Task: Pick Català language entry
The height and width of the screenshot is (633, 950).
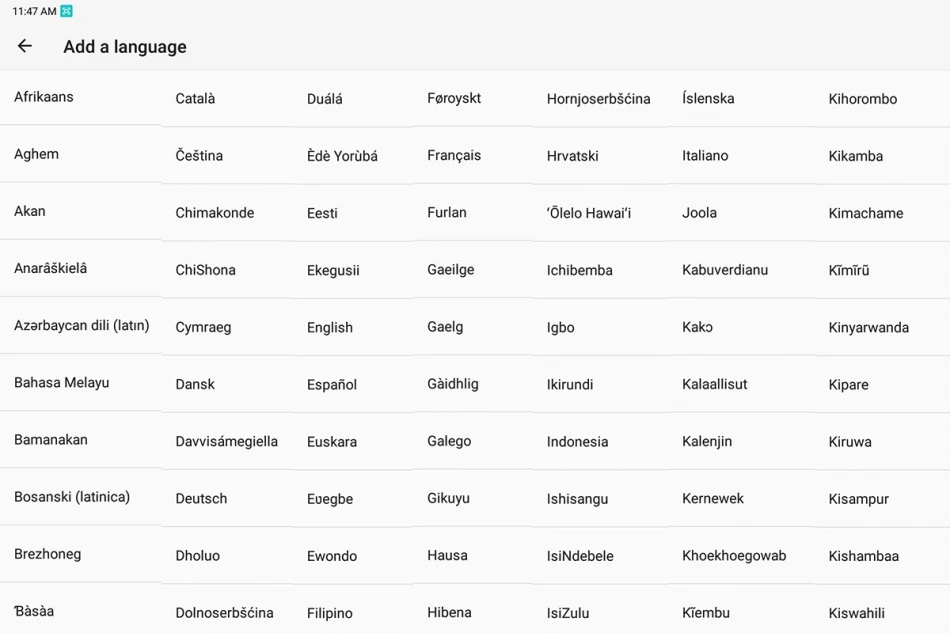Action: pos(195,99)
